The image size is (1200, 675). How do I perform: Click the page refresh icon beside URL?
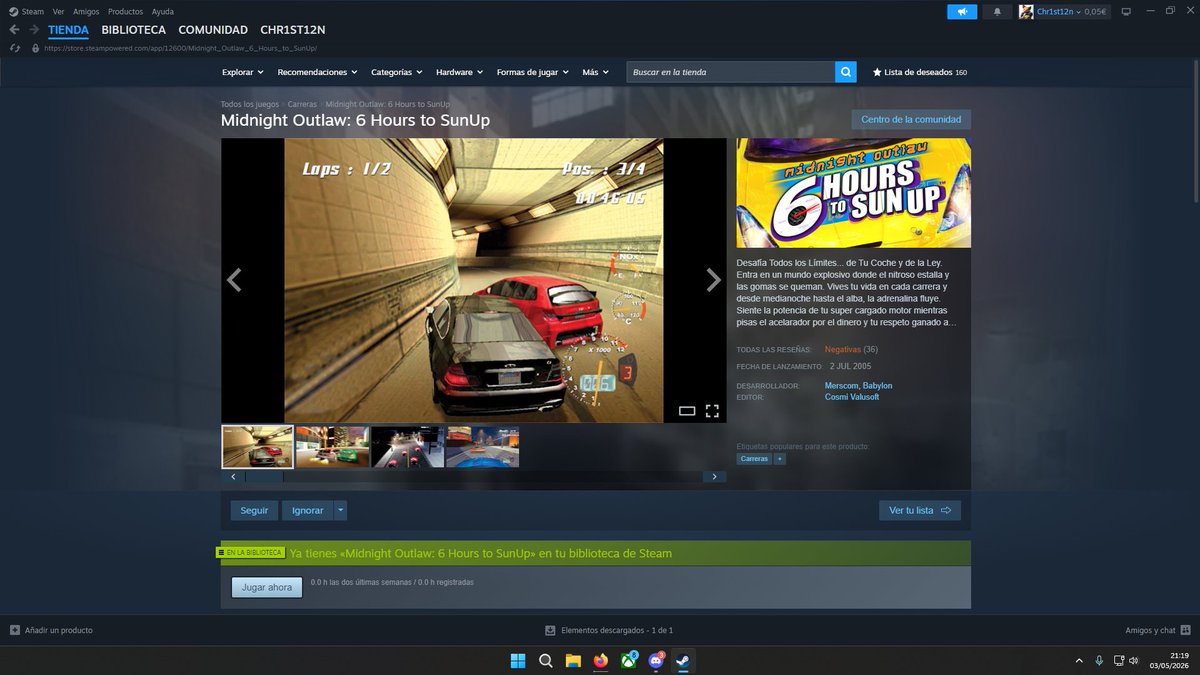pos(14,48)
